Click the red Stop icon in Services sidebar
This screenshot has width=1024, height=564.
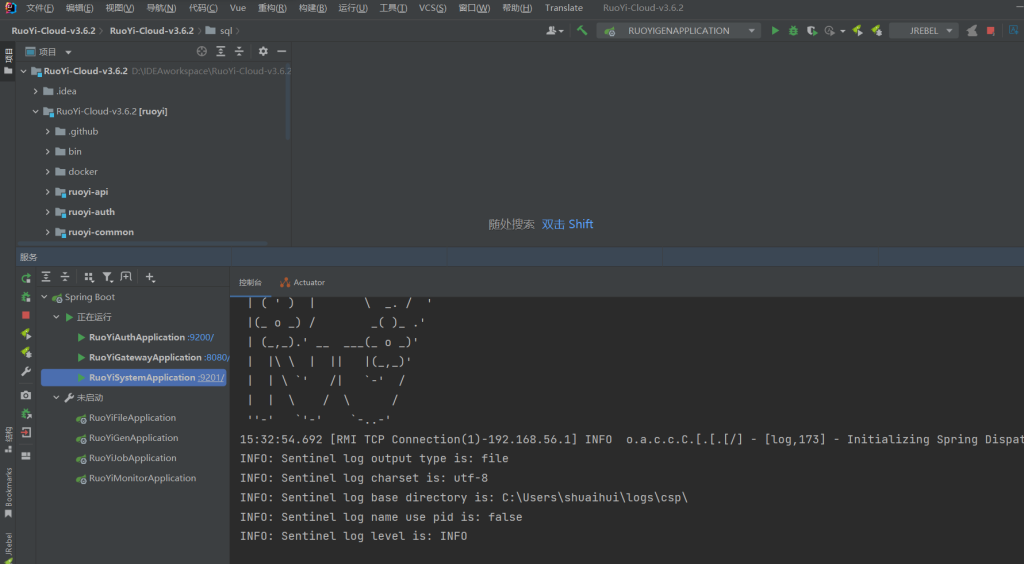(26, 315)
